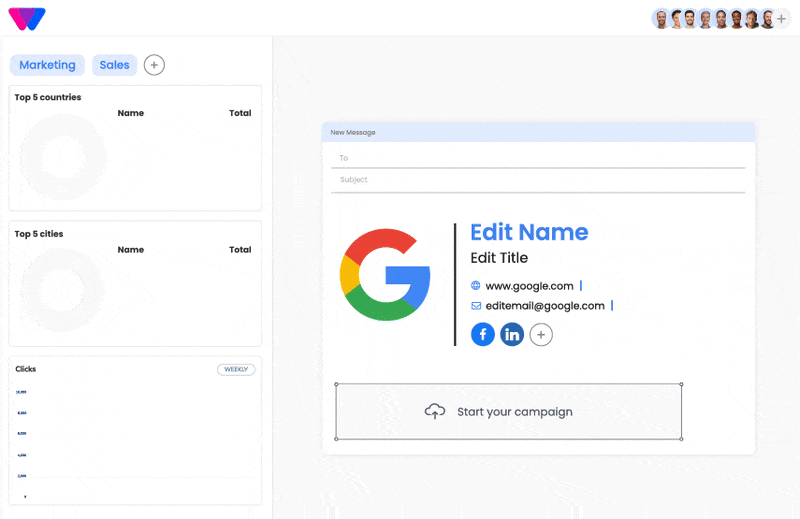Click the LinkedIn social icon
Image resolution: width=800 pixels, height=519 pixels.
click(512, 335)
